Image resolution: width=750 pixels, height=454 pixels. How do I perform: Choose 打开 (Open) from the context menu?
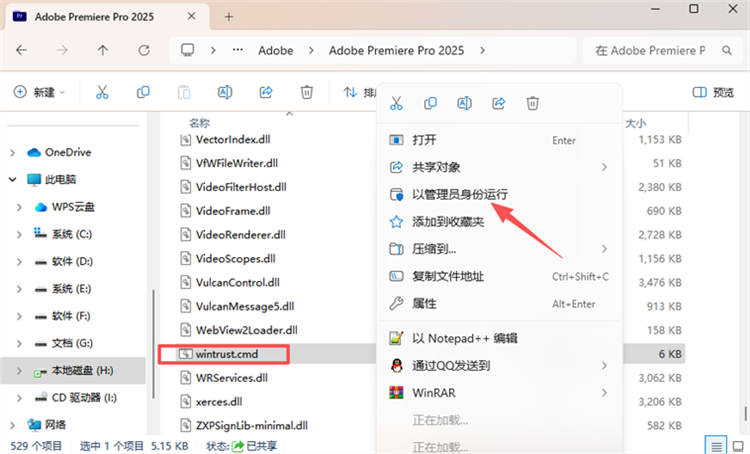[499, 140]
